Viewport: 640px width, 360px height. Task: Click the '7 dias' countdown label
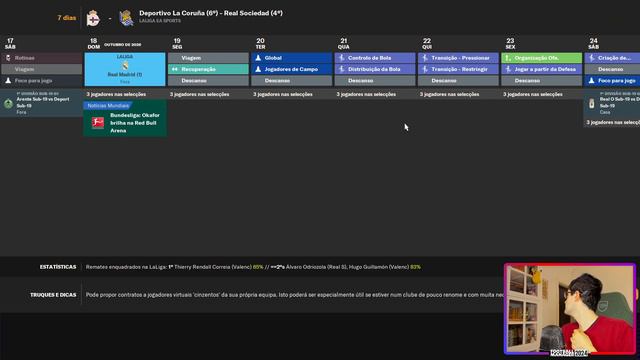pyautogui.click(x=67, y=18)
